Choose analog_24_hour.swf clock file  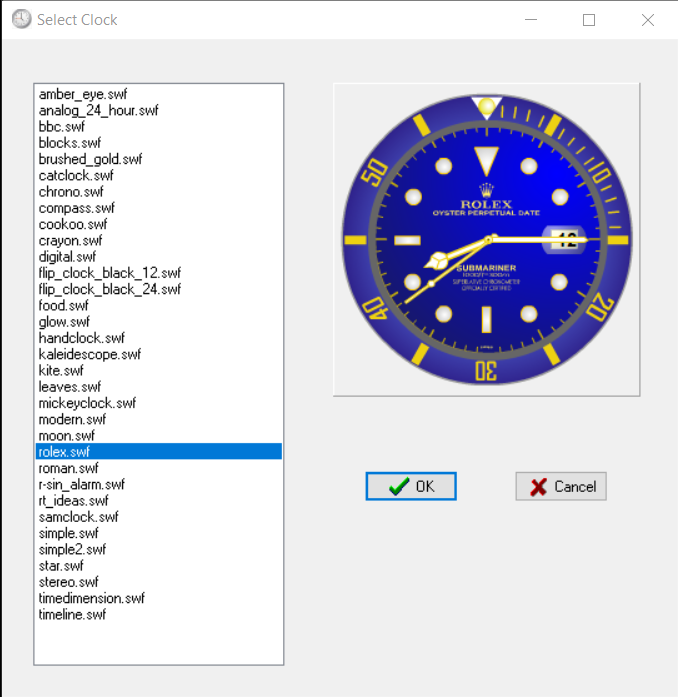pyautogui.click(x=98, y=111)
